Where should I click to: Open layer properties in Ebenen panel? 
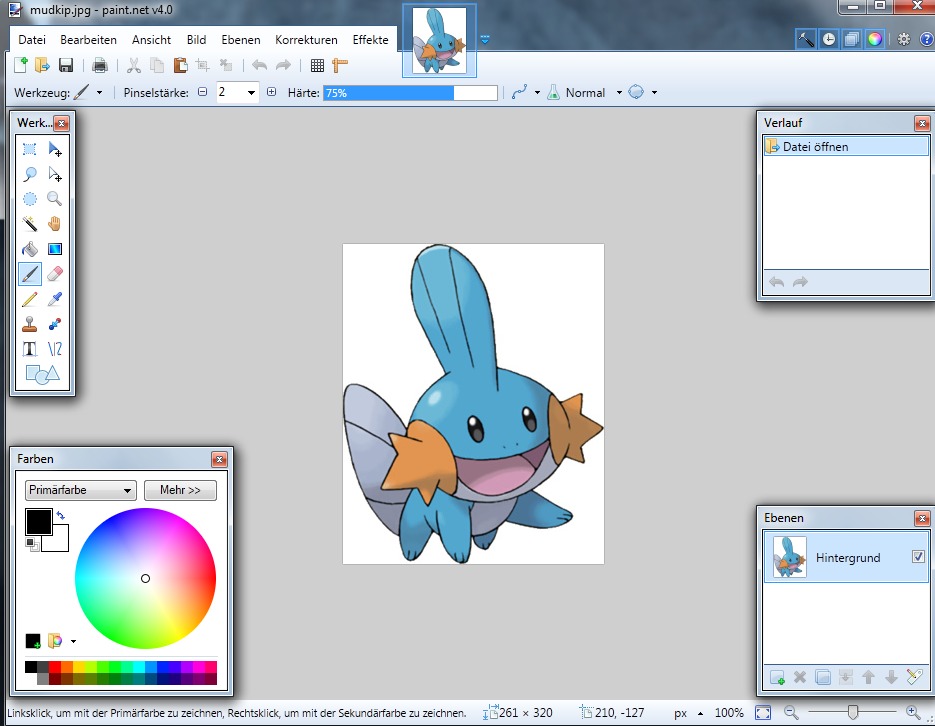[914, 677]
